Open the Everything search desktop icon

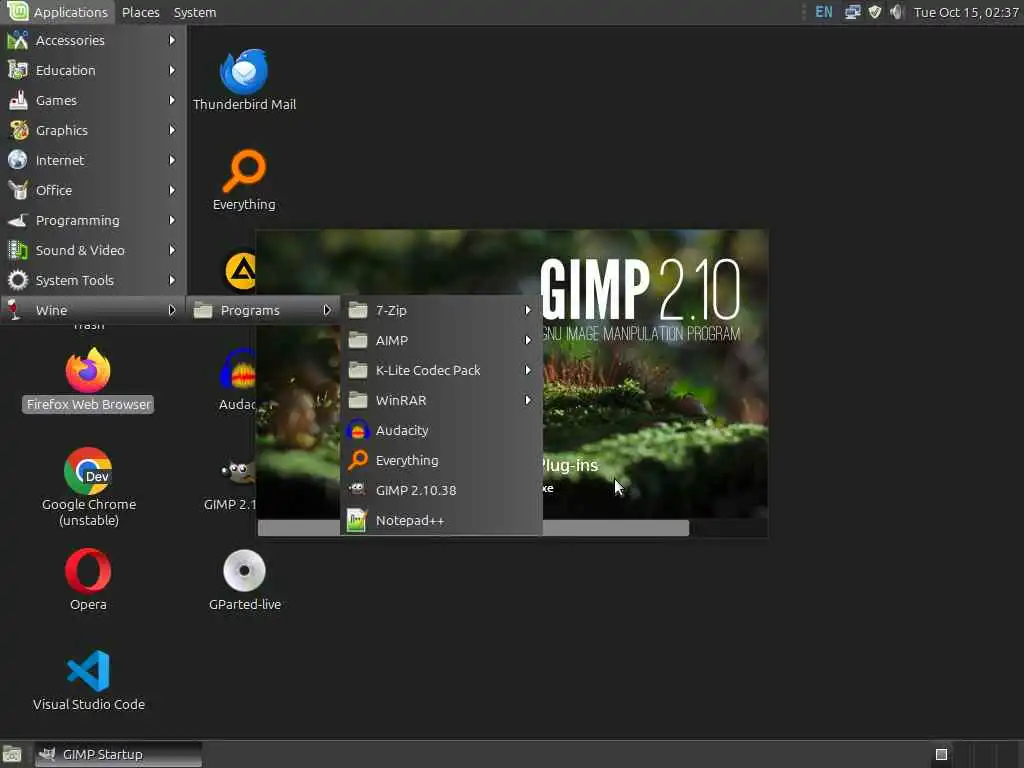point(244,180)
